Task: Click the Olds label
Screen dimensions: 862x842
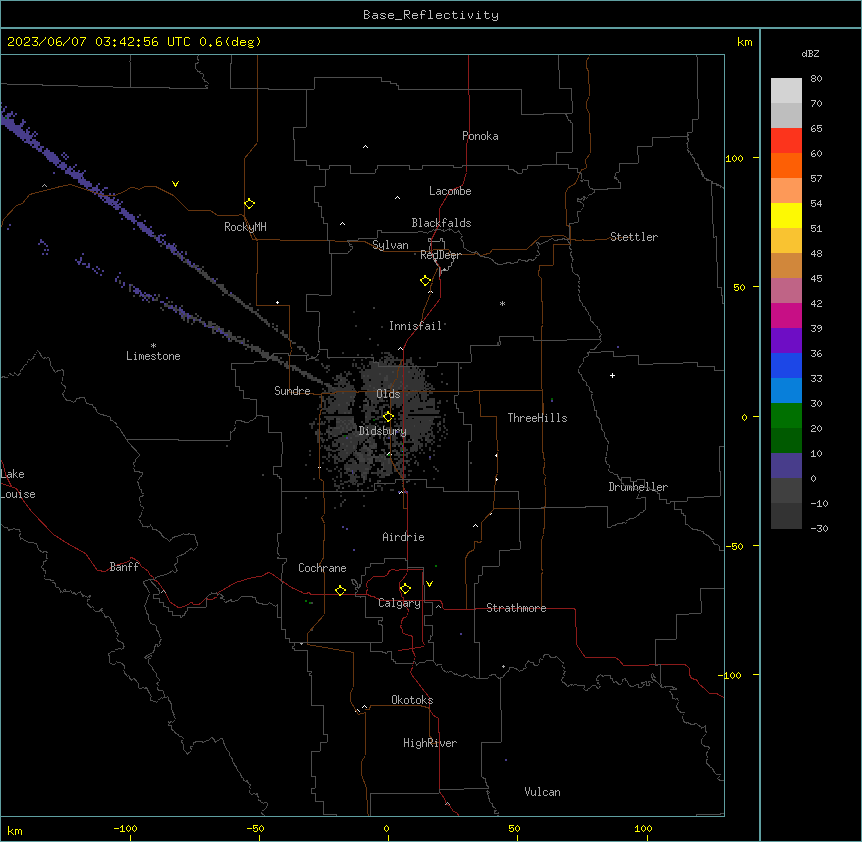Action: [x=388, y=394]
